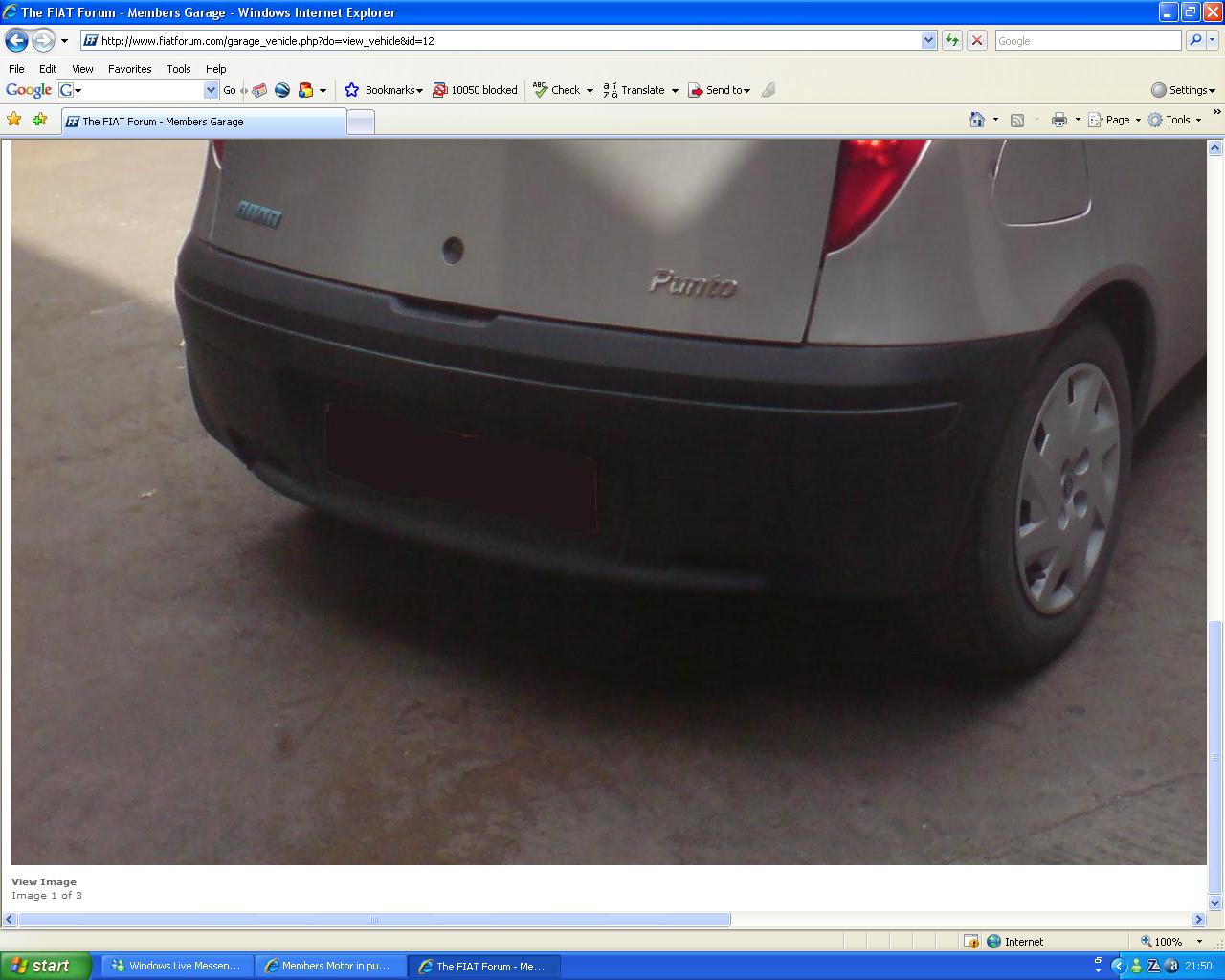Open the Print options dropdown arrow

point(1078,120)
